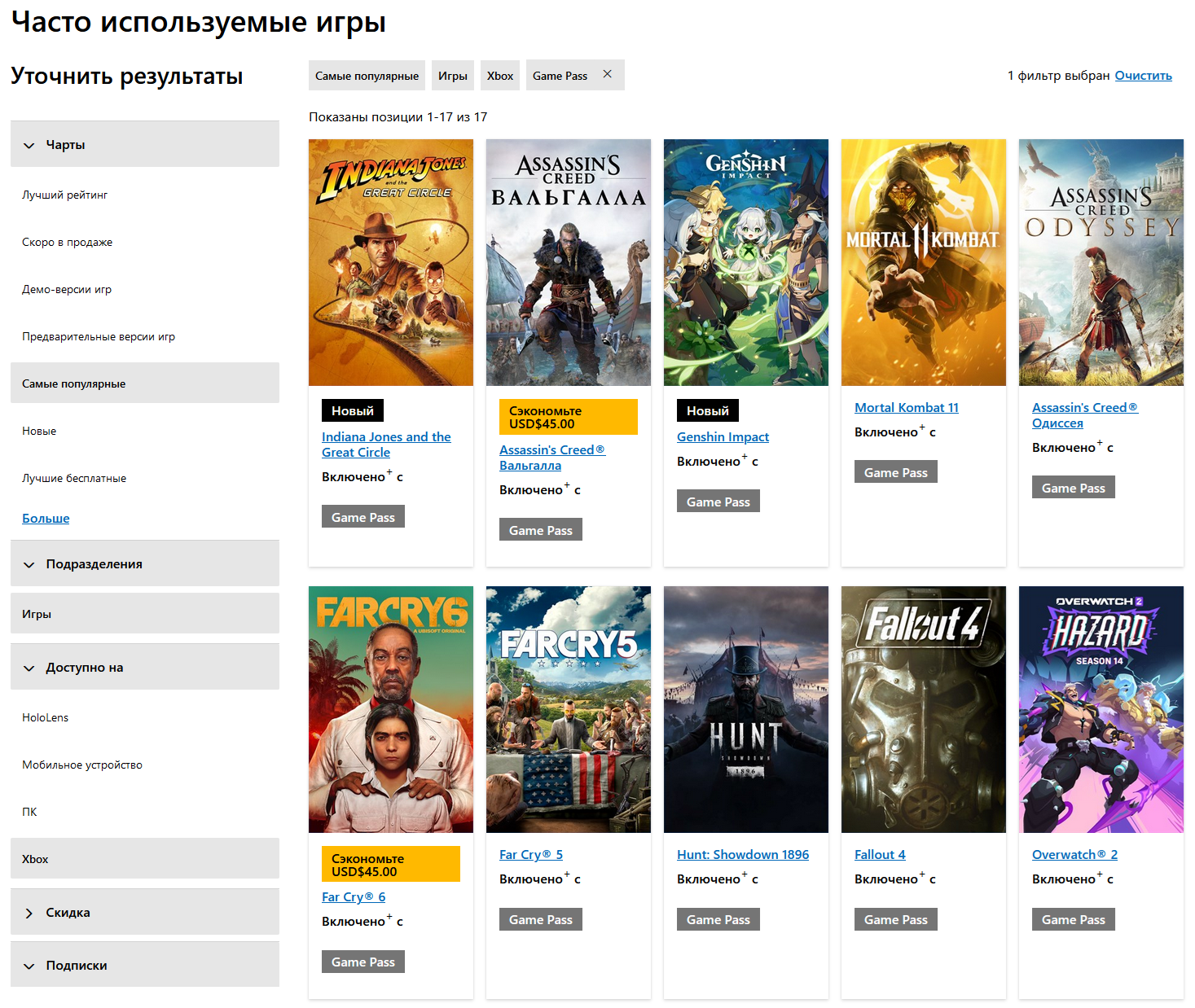The width and height of the screenshot is (1195, 1008).
Task: Click the savings badge on Assassin's Creed Вальгалла
Action: pyautogui.click(x=569, y=417)
